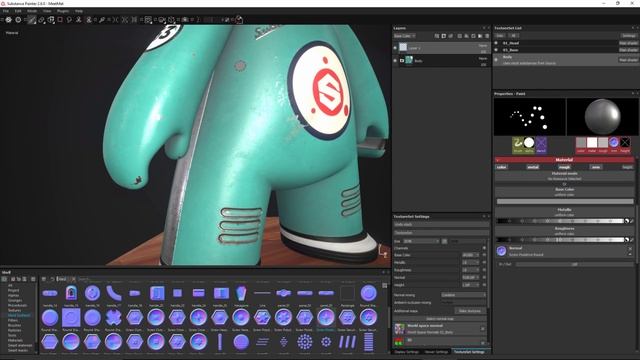640x360 pixels.
Task: Hide Layer 1 using its eye icon
Action: click(395, 48)
